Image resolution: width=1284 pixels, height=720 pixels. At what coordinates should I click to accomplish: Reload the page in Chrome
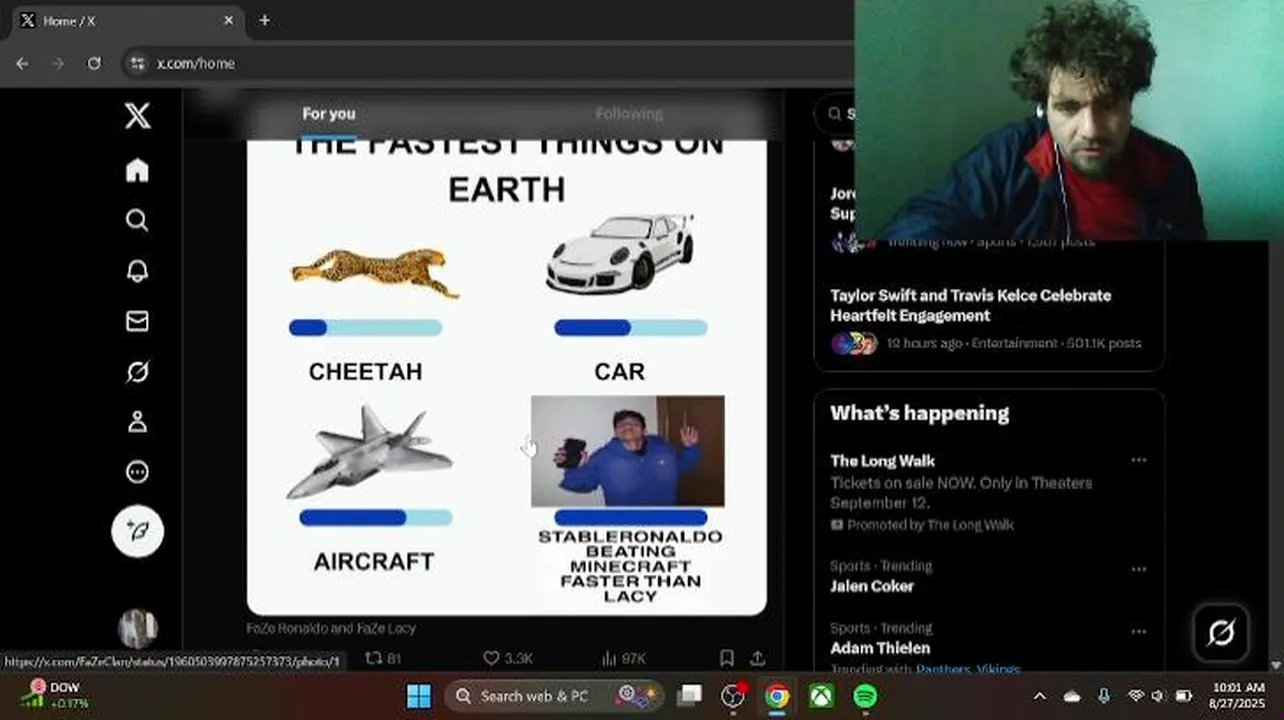pos(94,63)
